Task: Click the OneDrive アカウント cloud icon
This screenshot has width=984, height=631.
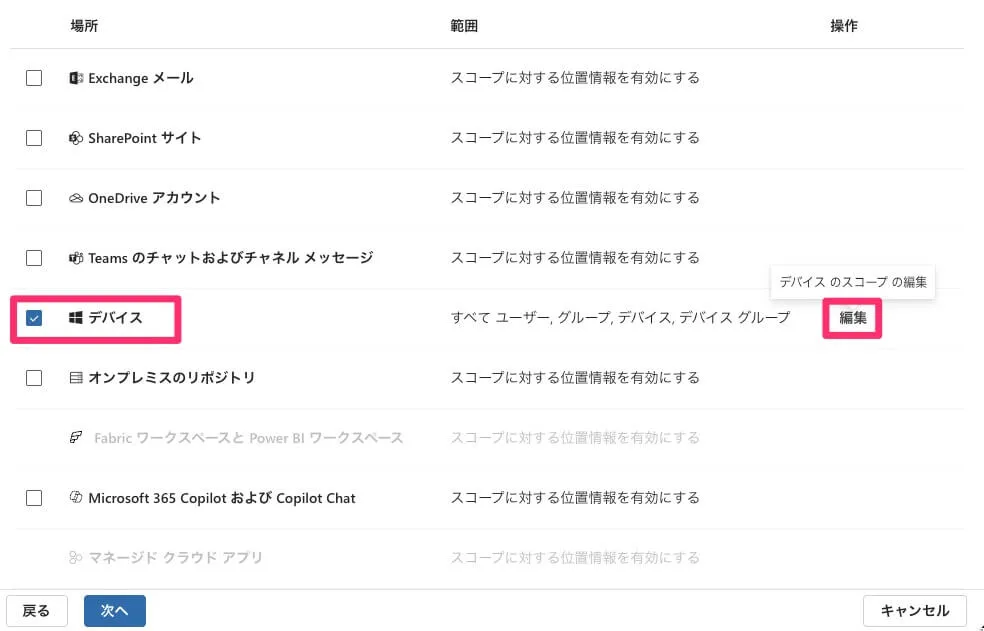Action: 76,198
